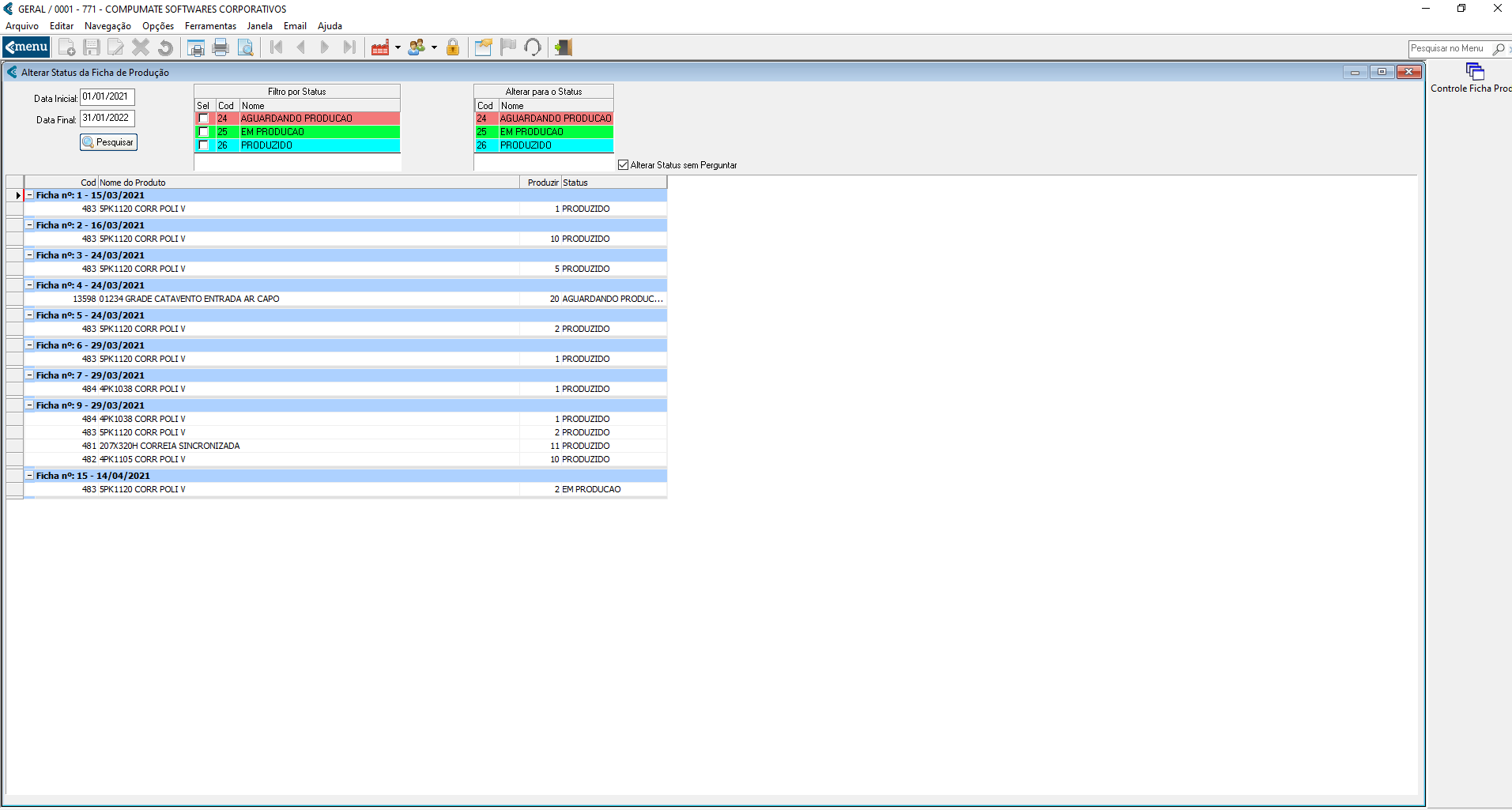Click the window with hand pointer icon
The width and height of the screenshot is (1512, 810).
pyautogui.click(x=484, y=47)
